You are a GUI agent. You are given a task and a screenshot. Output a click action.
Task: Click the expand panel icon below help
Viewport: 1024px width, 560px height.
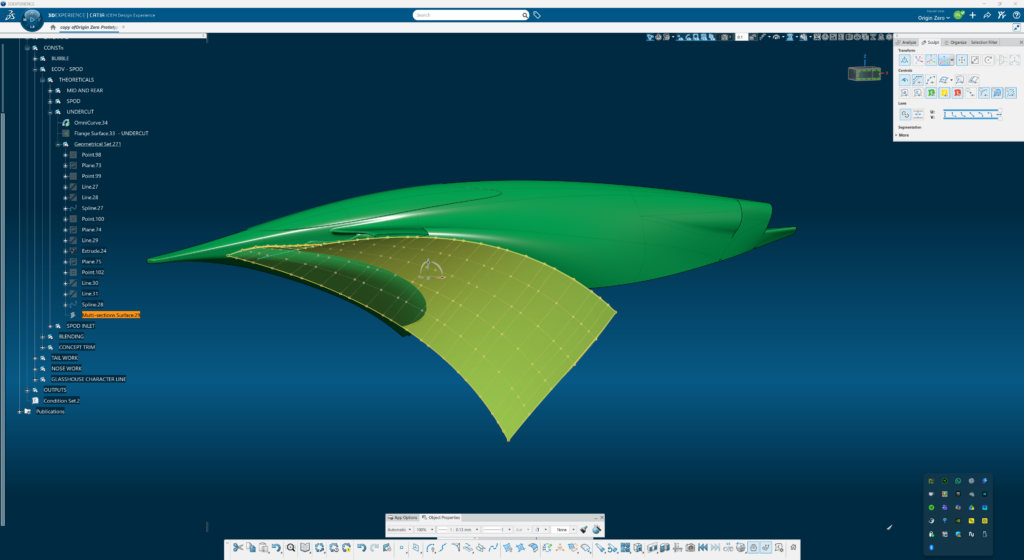(1016, 27)
